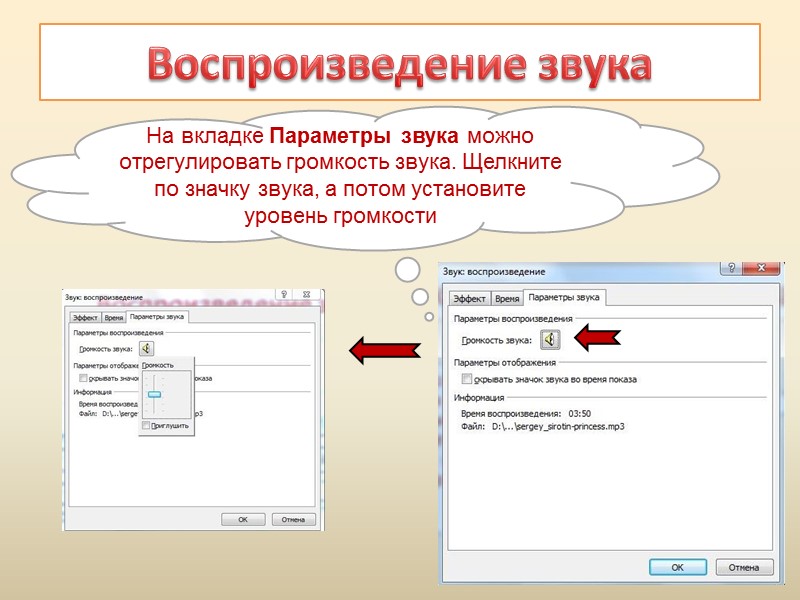Switch to 'Эффект' tab in right dialog
The width and height of the screenshot is (800, 600).
coord(469,298)
